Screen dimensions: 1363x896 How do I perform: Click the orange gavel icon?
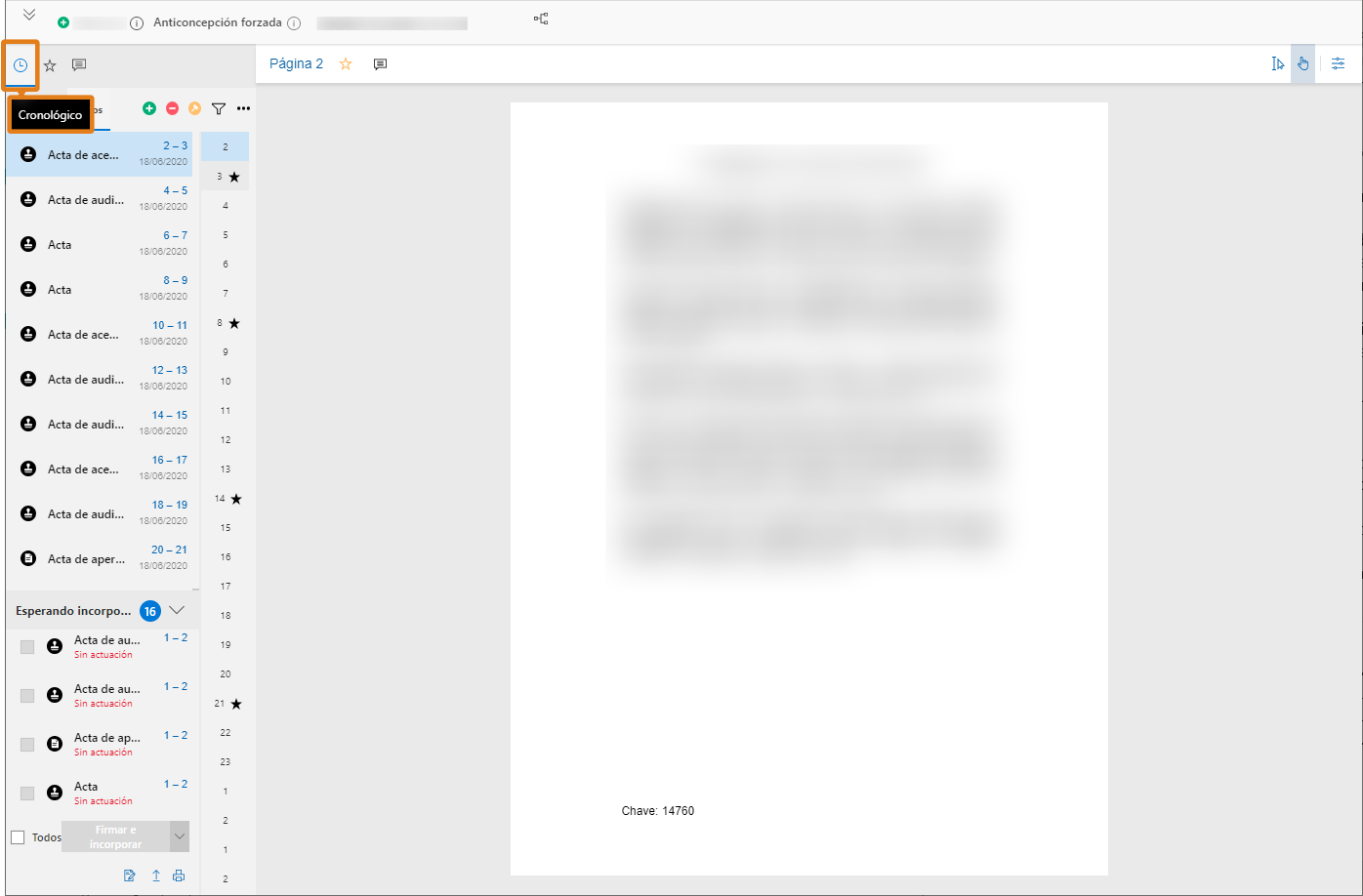pyautogui.click(x=194, y=108)
